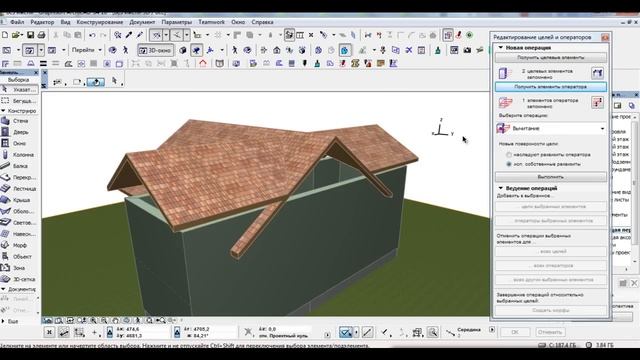The width and height of the screenshot is (640, 360).
Task: Click the operator elements icon beside '1 элементов оператора'
Action: [x=597, y=102]
